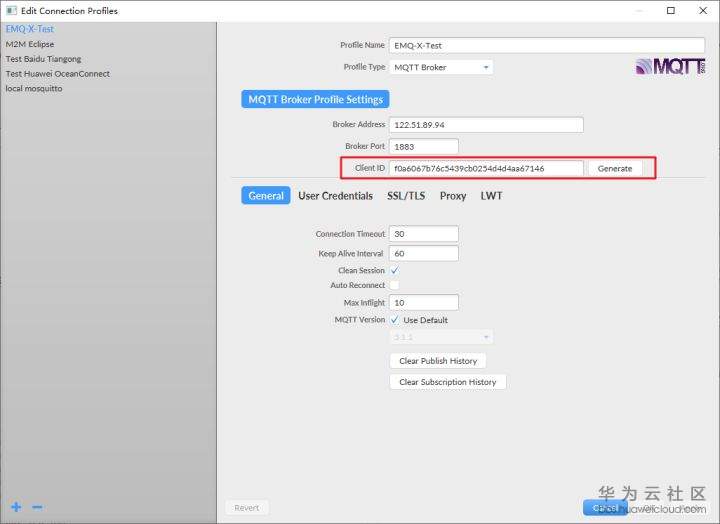Click the Keep Alive Interval label
720x524 pixels.
pyautogui.click(x=350, y=254)
